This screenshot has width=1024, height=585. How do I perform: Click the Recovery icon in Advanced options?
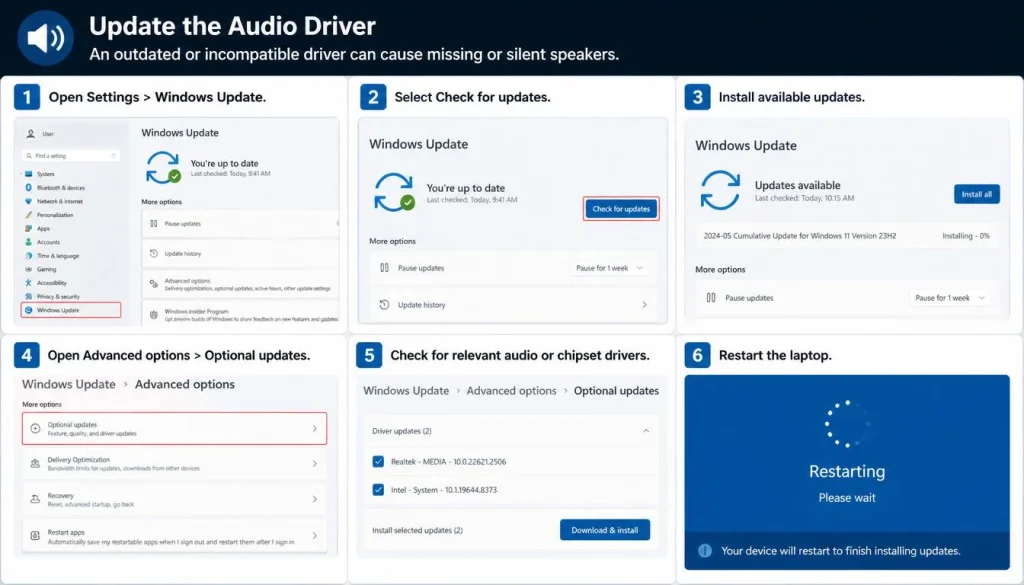tap(35, 499)
